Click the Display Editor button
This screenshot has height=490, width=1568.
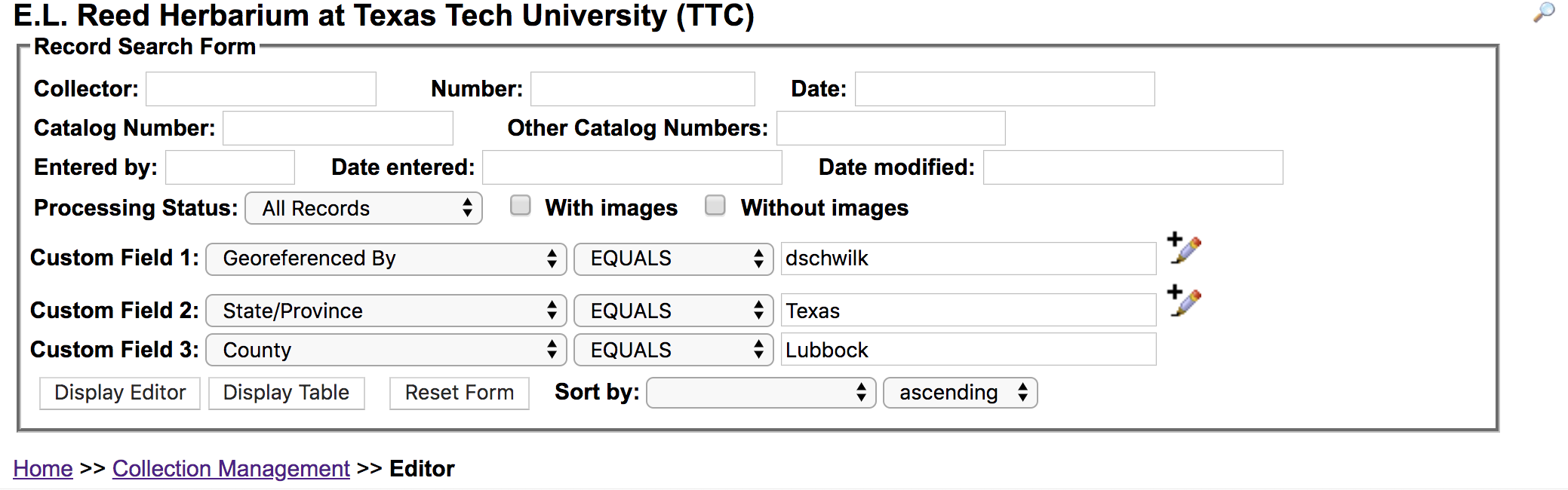click(x=120, y=393)
